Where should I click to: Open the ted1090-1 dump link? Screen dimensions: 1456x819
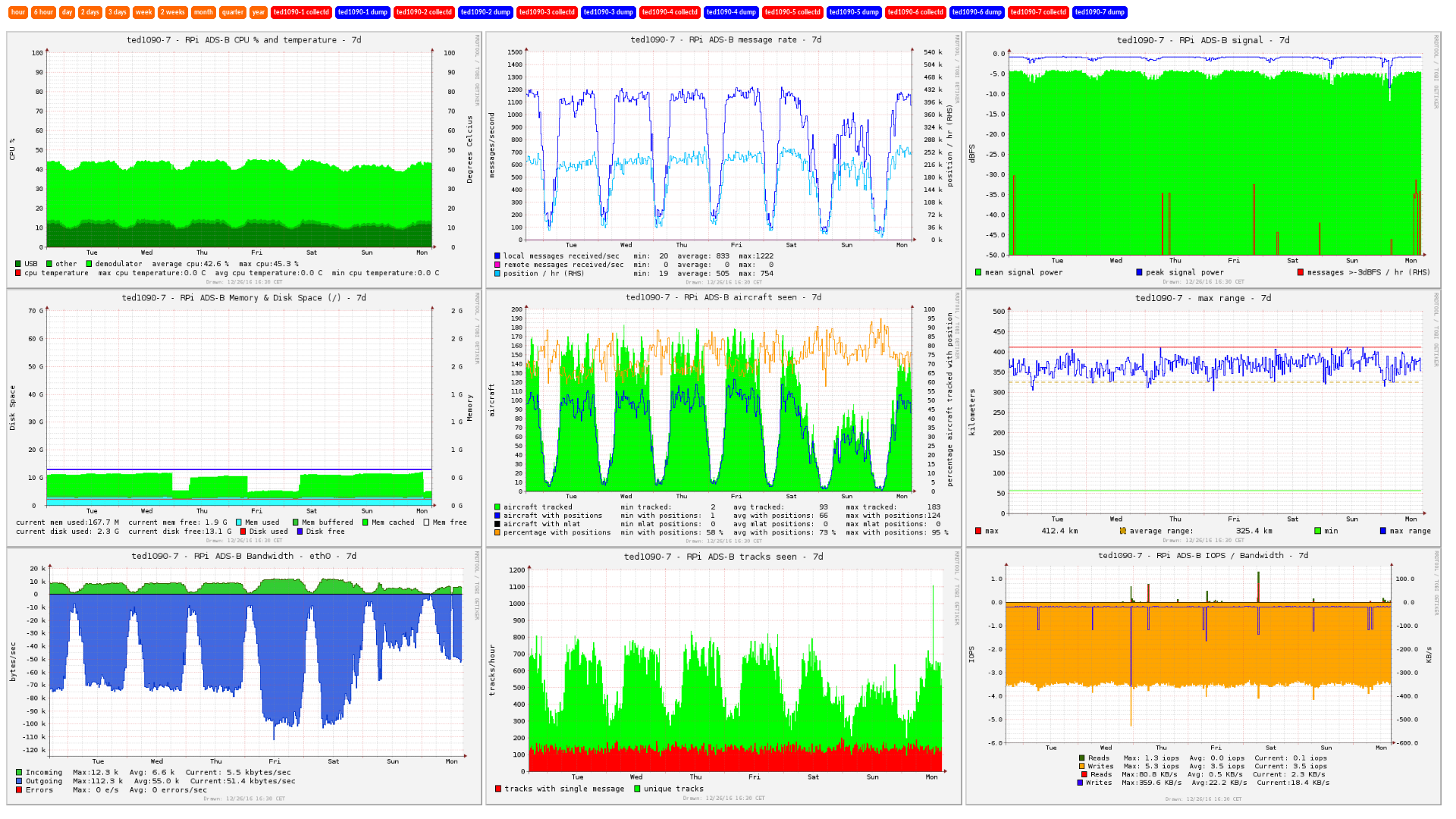pos(362,12)
